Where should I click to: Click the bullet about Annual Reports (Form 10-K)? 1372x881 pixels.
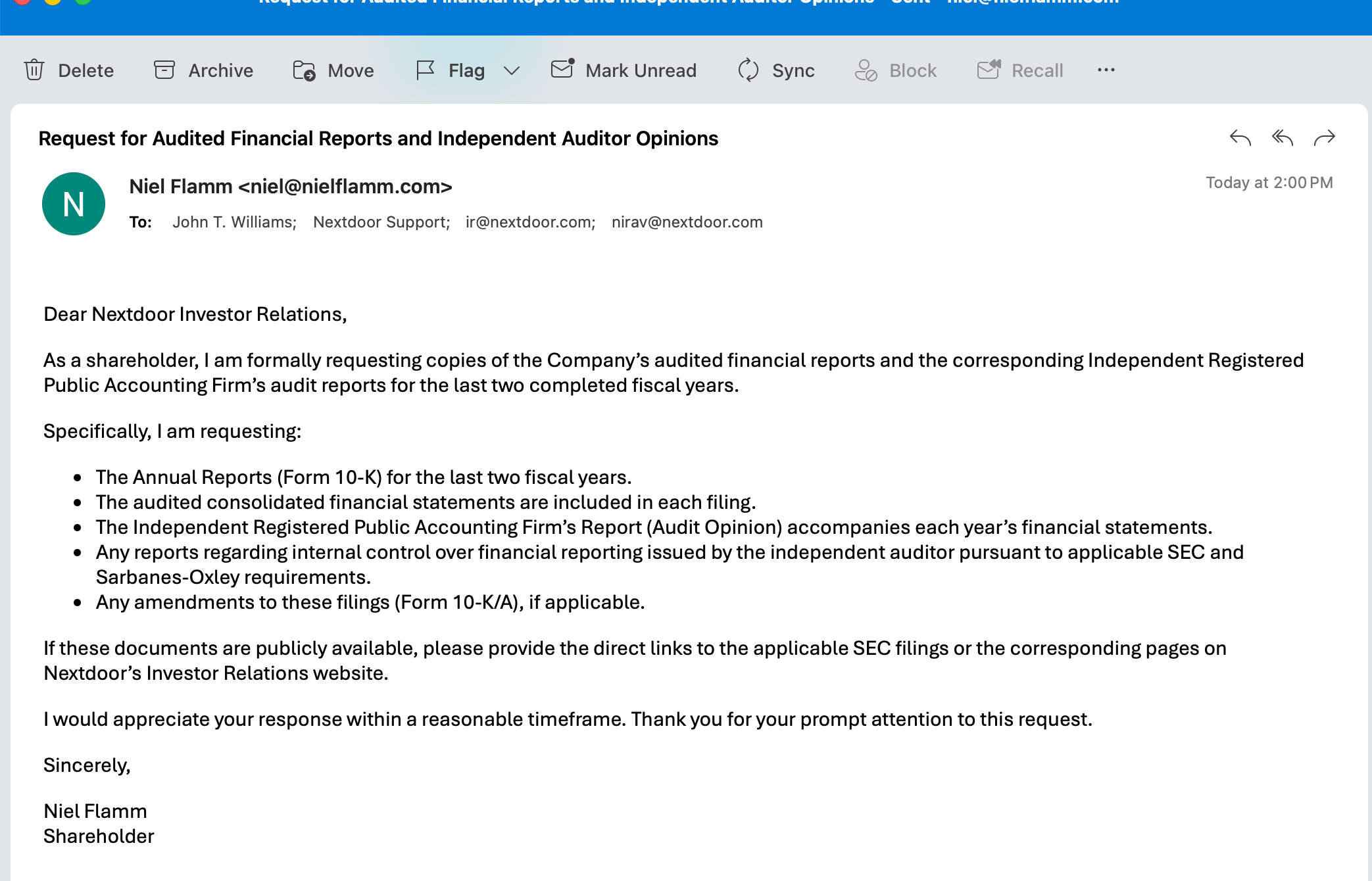coord(364,477)
